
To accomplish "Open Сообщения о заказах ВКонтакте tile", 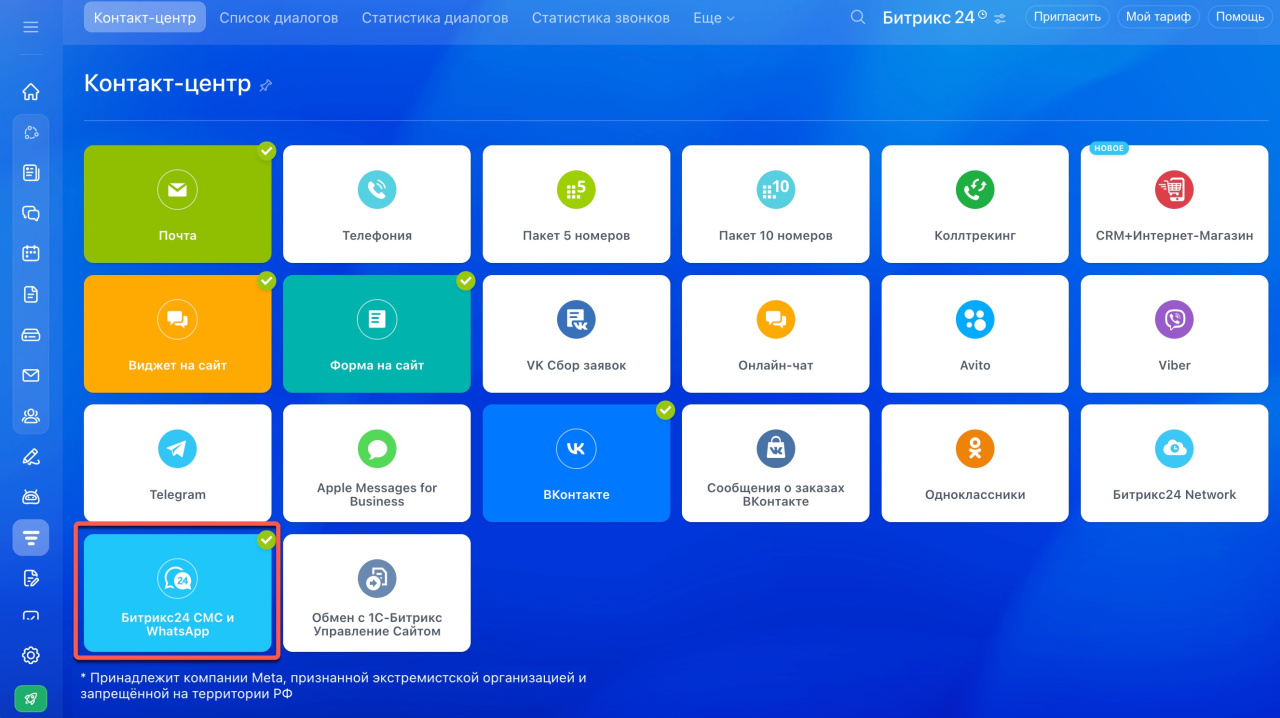I will tap(776, 463).
